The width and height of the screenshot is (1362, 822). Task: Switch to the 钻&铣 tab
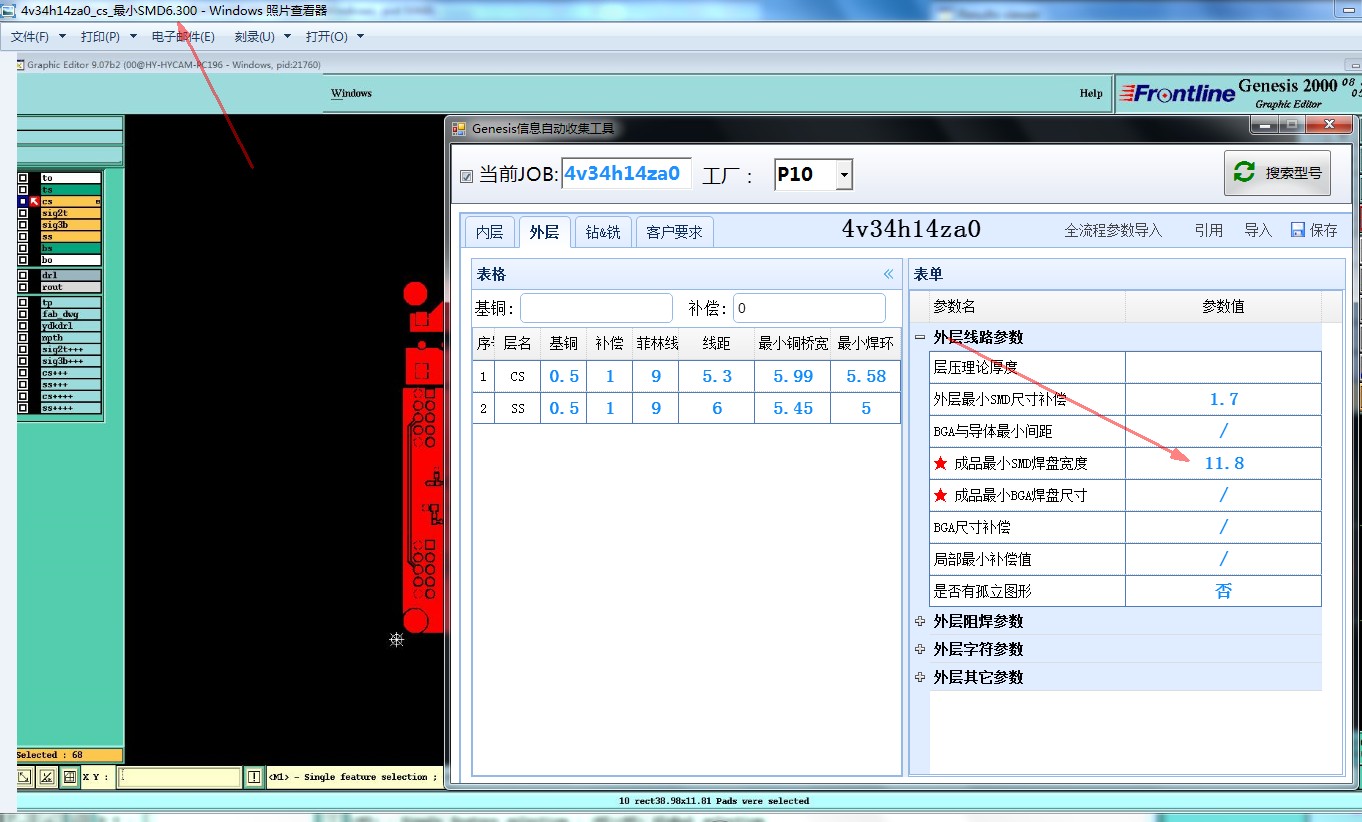pyautogui.click(x=603, y=232)
